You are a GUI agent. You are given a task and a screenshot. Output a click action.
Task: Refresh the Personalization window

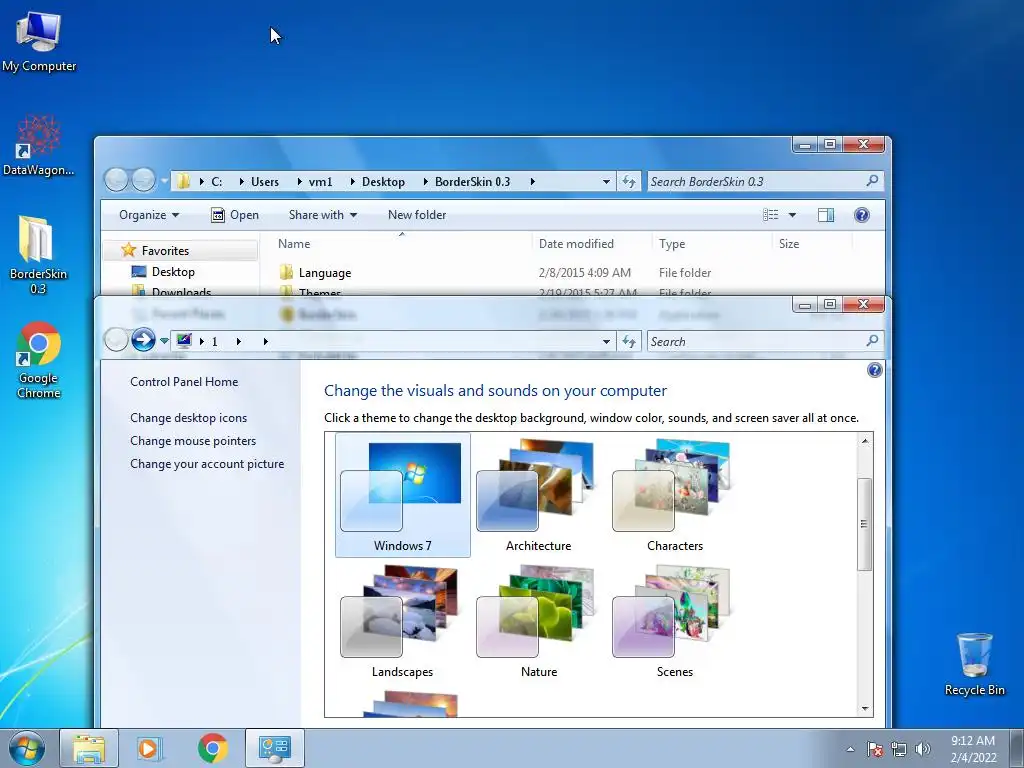pyautogui.click(x=629, y=342)
